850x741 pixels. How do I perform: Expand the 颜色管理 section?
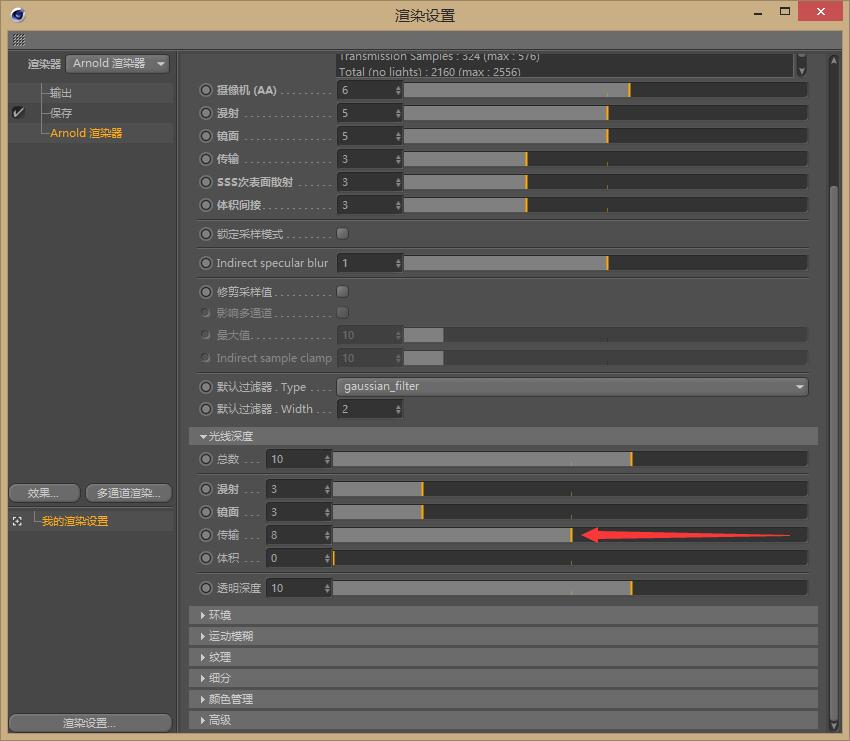[x=503, y=699]
